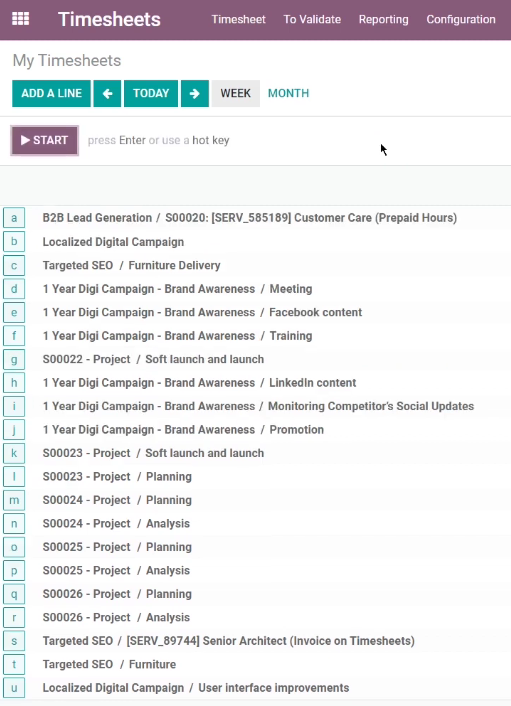Click the Timesheets app title
Image resolution: width=511 pixels, height=706 pixels.
pos(109,19)
